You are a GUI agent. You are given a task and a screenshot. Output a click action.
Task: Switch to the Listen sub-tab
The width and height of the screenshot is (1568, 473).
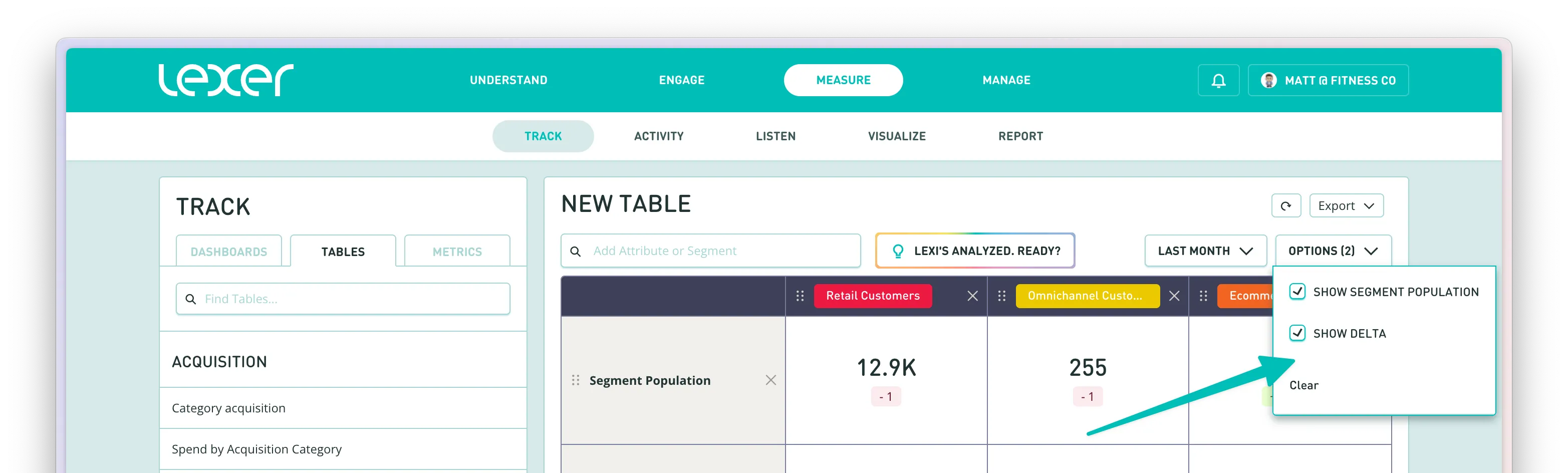pos(775,136)
